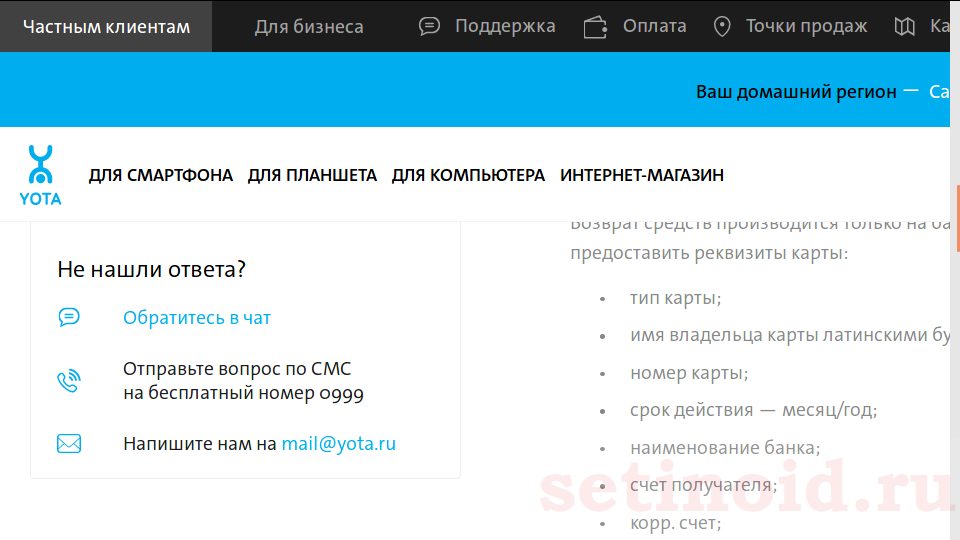Click the envelope icon beside Напишите нам
Viewport: 960px width, 540px height.
click(x=69, y=443)
